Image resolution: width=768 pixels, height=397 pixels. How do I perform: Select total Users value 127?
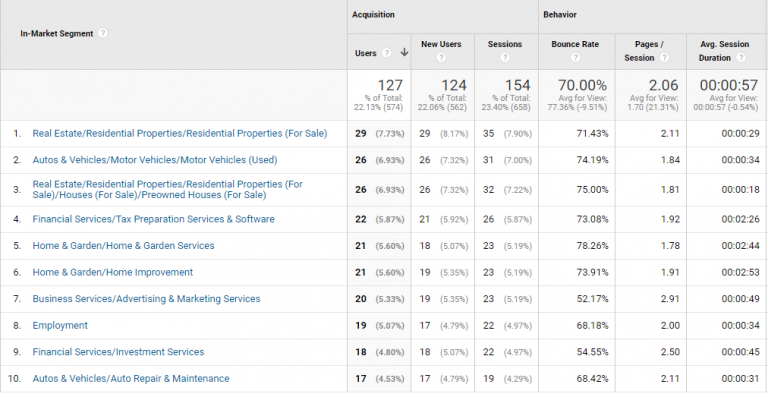(x=390, y=86)
